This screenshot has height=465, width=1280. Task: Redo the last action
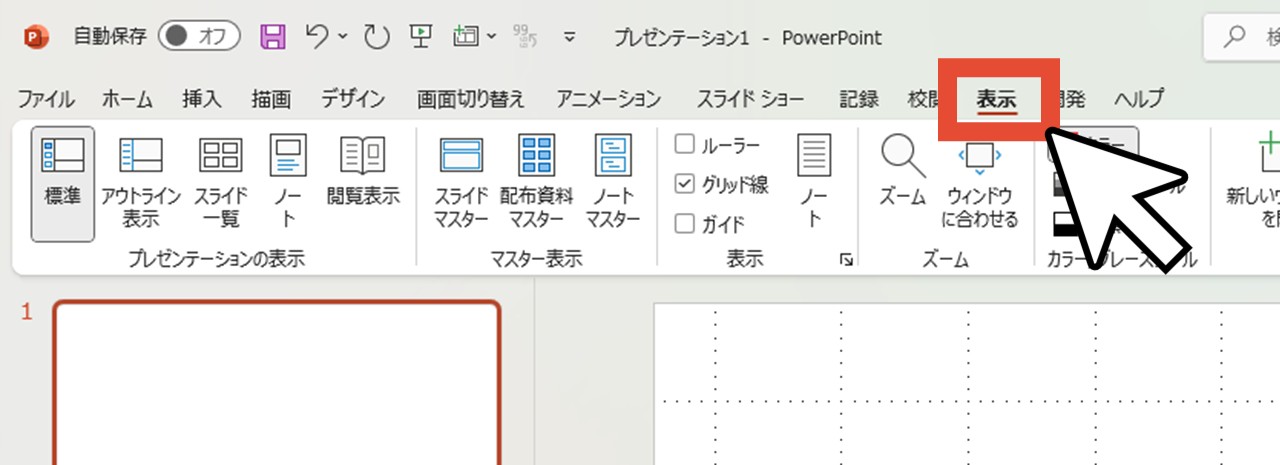coord(376,37)
